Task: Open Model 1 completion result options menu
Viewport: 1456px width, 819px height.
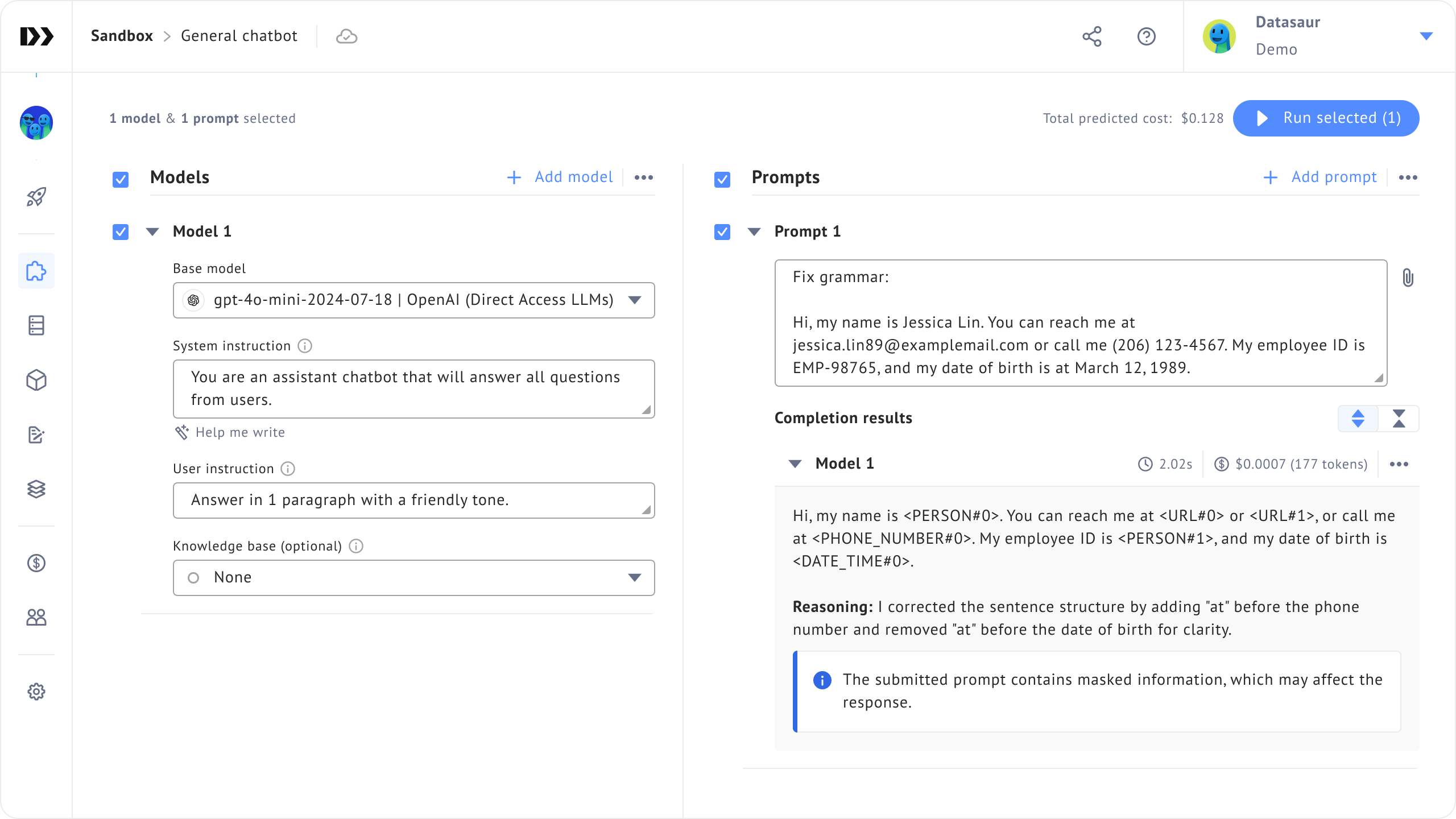Action: [1399, 464]
